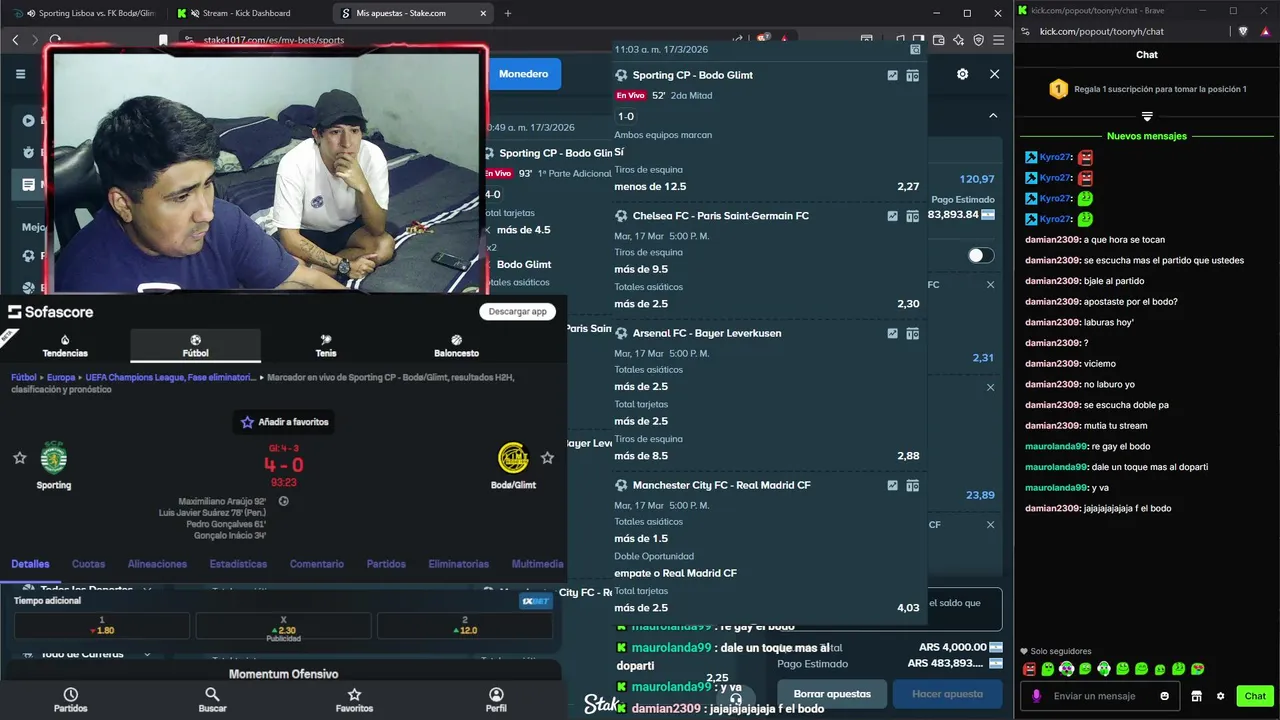
Task: Open stats chart icon for Manchester City - Real Madrid
Action: 893,485
